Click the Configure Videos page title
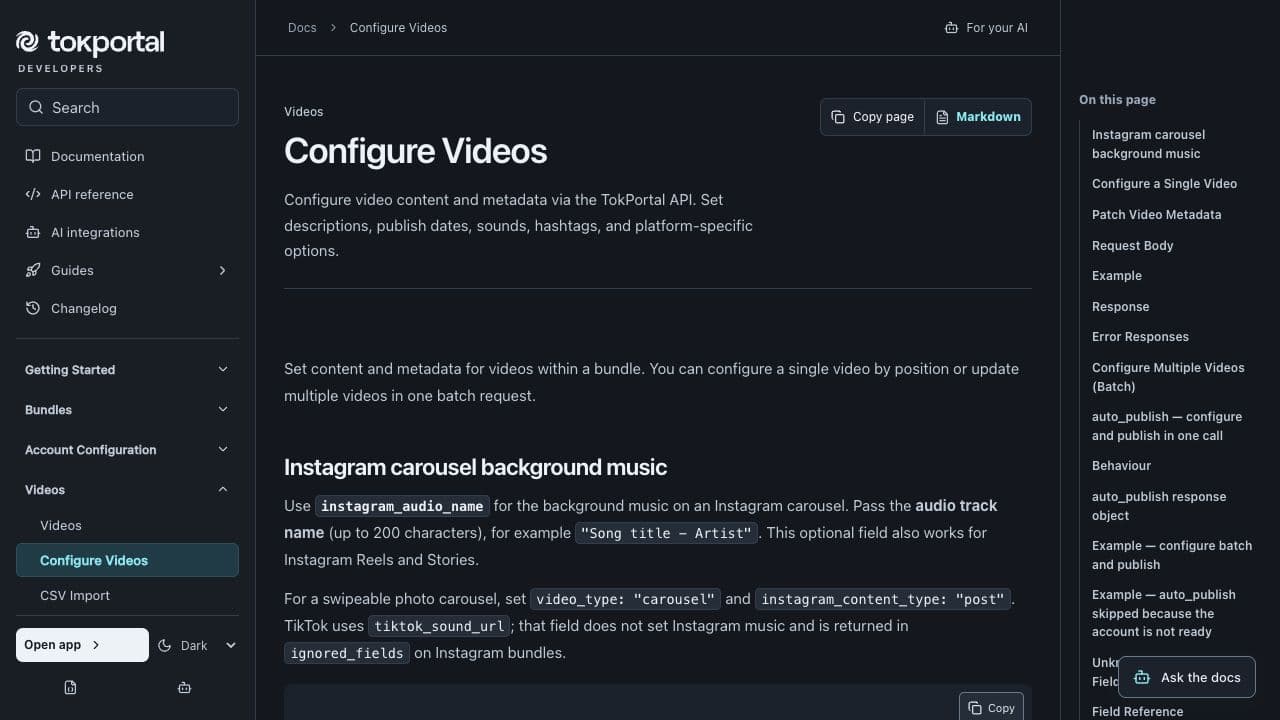 click(x=415, y=151)
